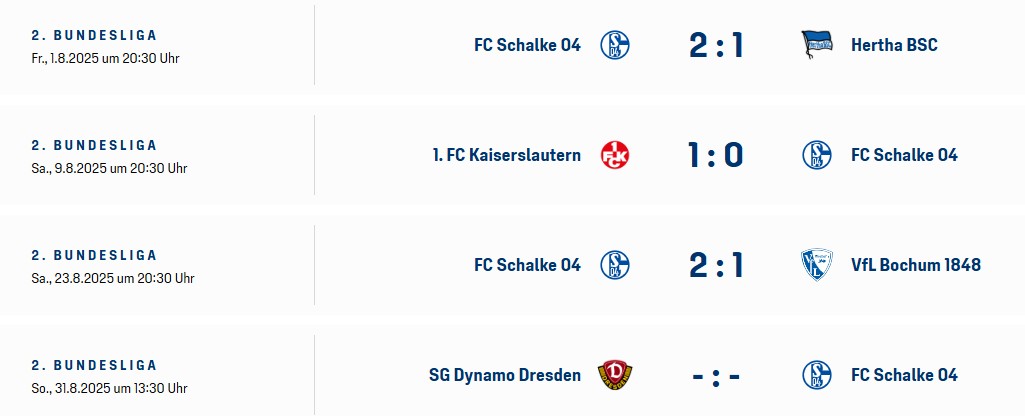This screenshot has height=416, width=1025.
Task: Click the Schalke 04 crest in the Hertha match
Action: 614,45
